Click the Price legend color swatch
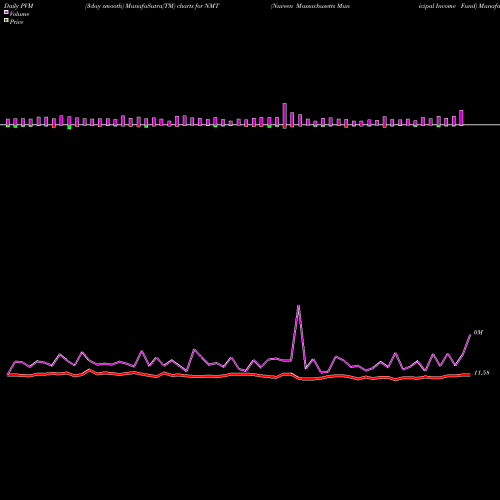 (x=6, y=20)
